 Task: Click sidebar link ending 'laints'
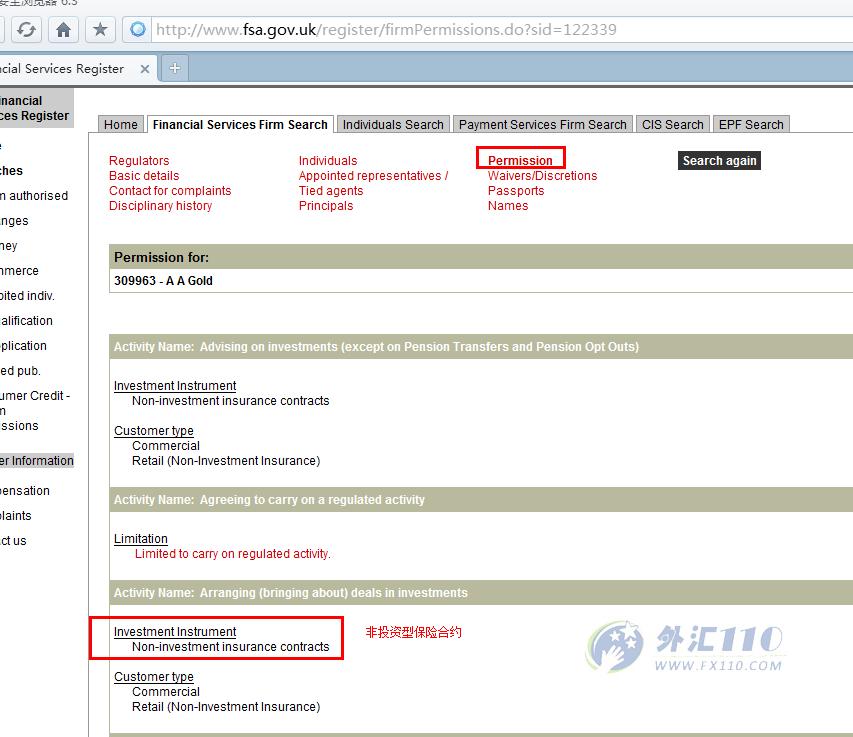(x=16, y=516)
